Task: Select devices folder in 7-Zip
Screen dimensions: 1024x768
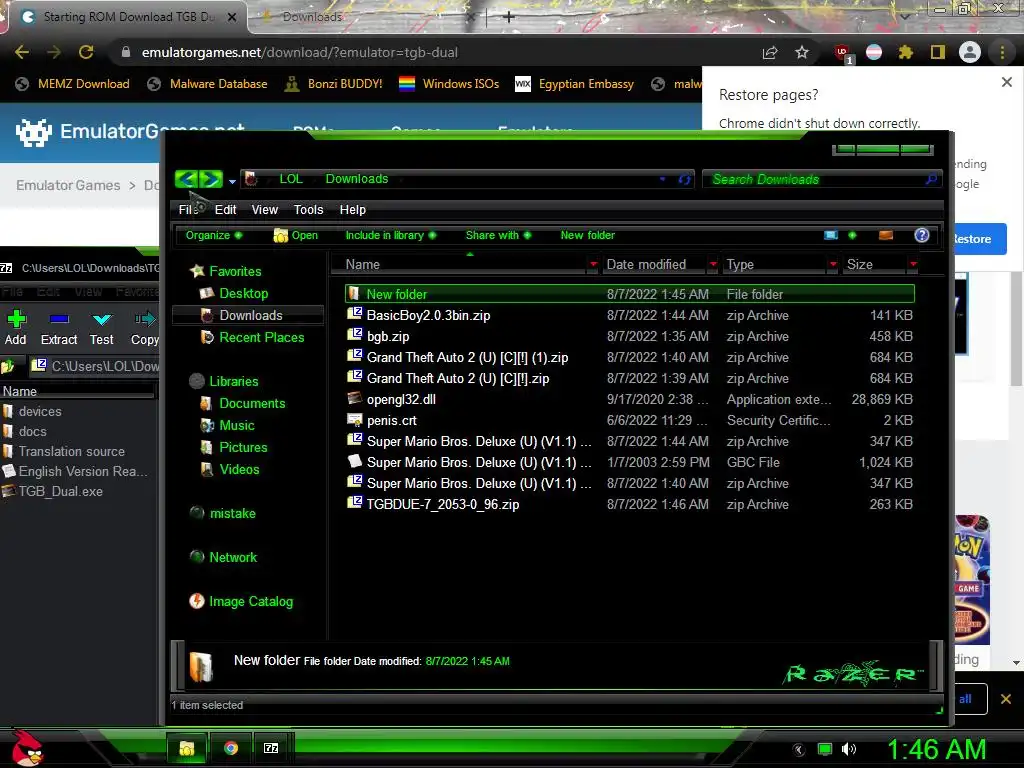Action: [x=40, y=411]
